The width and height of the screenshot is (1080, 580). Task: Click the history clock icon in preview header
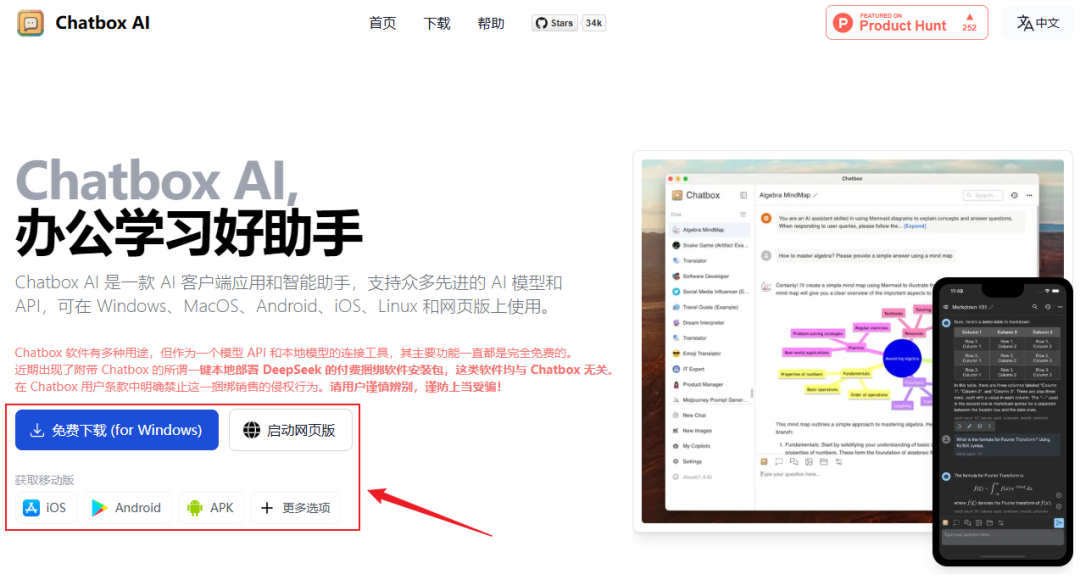pyautogui.click(x=1014, y=196)
